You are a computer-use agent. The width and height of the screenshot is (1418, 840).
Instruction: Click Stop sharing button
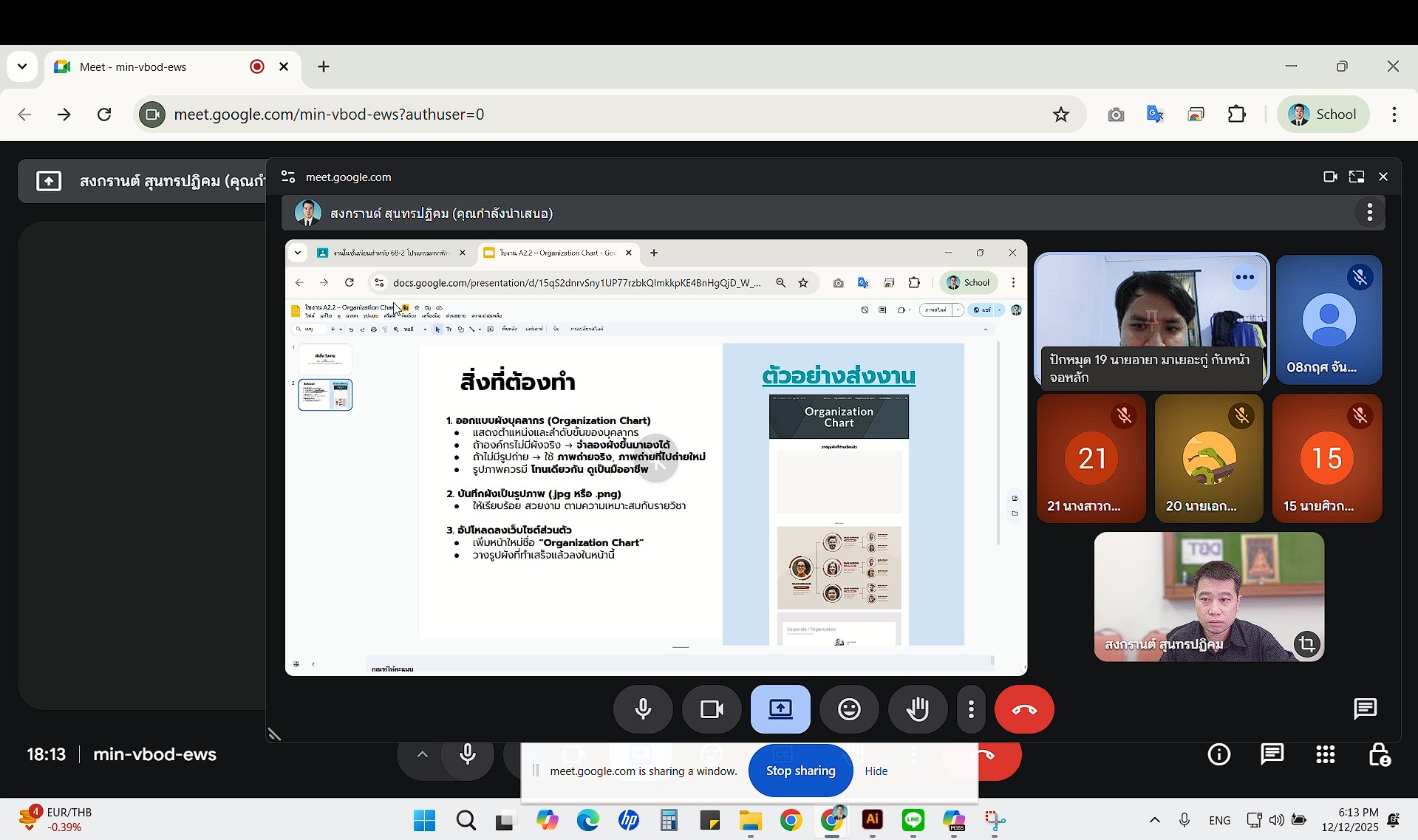tap(800, 771)
